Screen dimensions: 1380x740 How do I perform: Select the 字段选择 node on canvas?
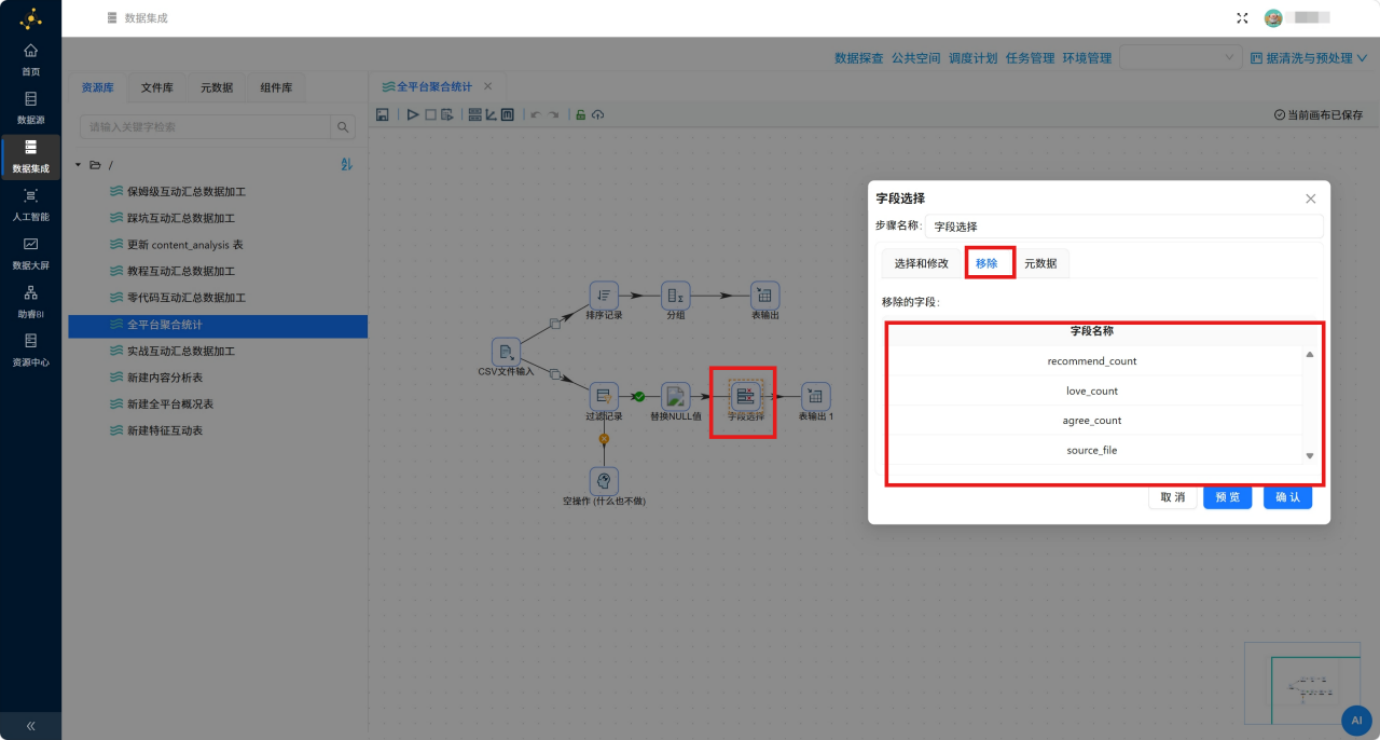[745, 396]
